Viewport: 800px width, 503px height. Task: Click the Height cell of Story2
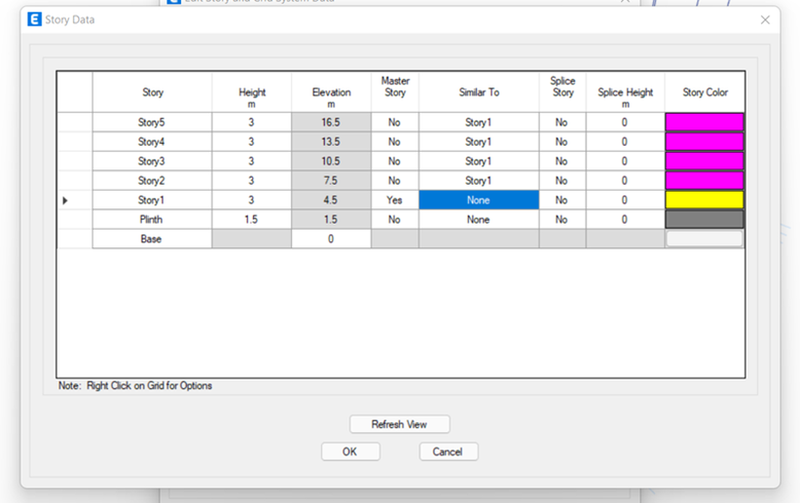[x=252, y=181]
